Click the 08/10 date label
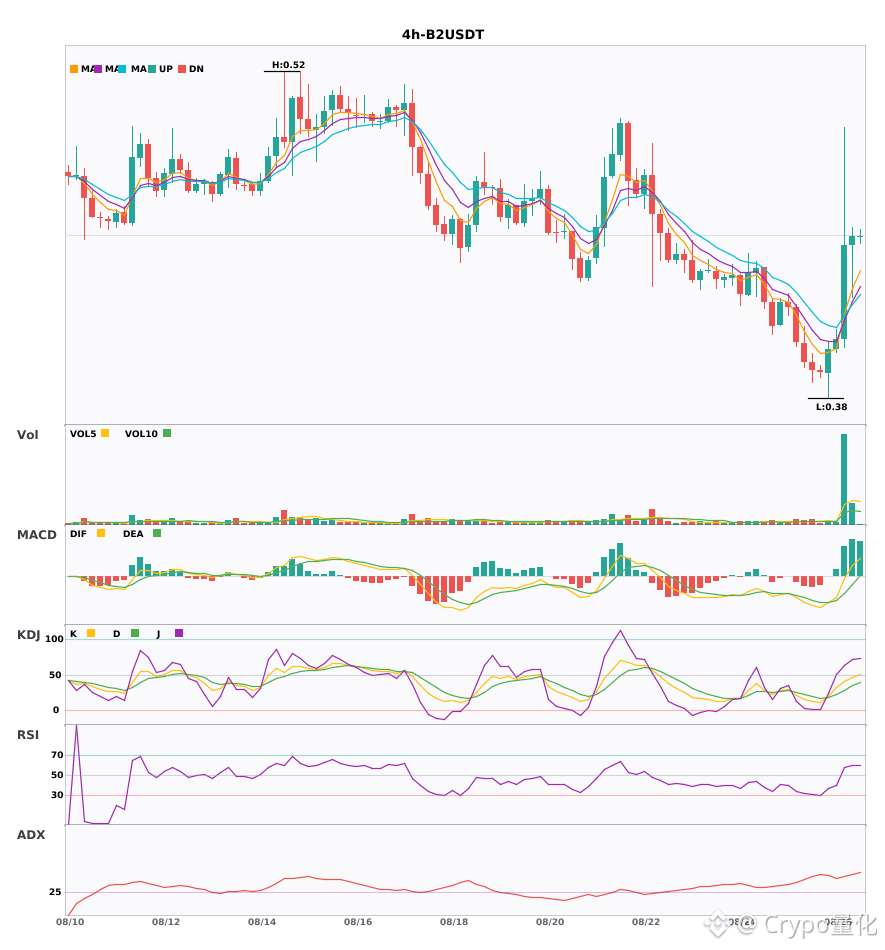885x950 pixels. (x=70, y=922)
